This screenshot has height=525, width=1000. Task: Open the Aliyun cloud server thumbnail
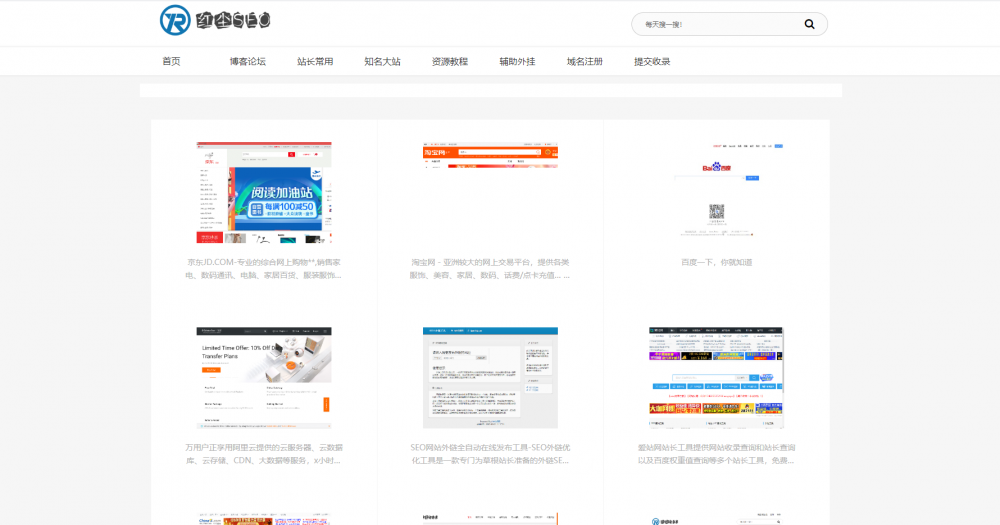point(264,377)
